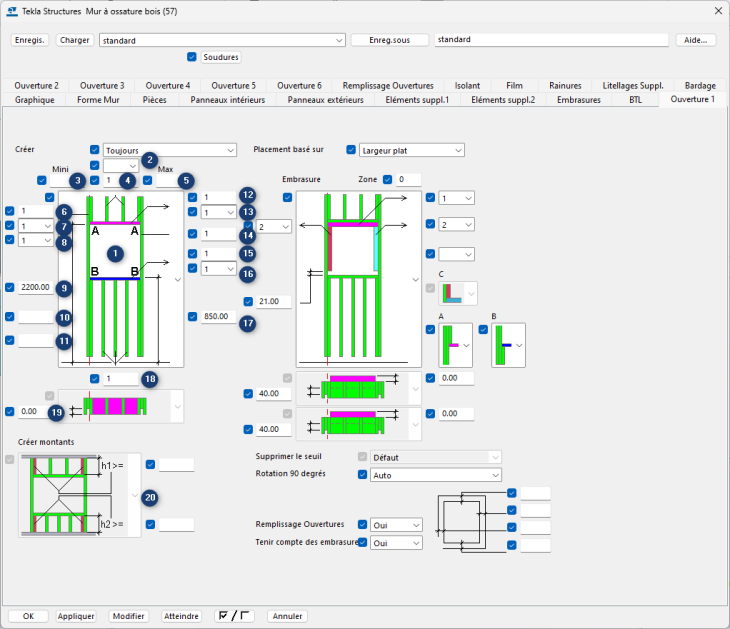Image resolution: width=730 pixels, height=629 pixels.
Task: Click the Tekla Structures title bar icon
Action: click(11, 11)
